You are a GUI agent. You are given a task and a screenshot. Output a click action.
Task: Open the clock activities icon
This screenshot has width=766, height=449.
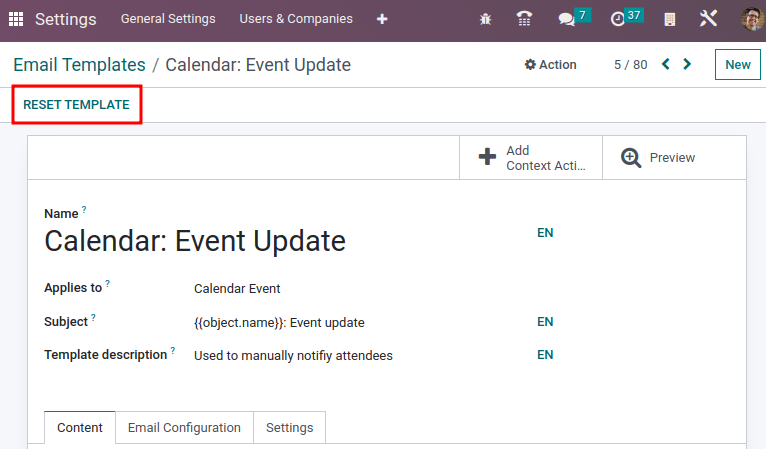pos(619,19)
